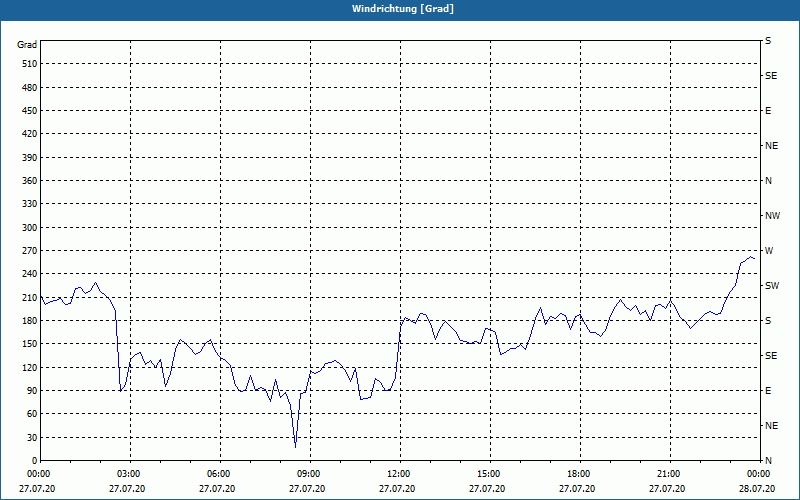800x500 pixels.
Task: Select the SE compass label on the 480 gridline
Action: [x=771, y=76]
